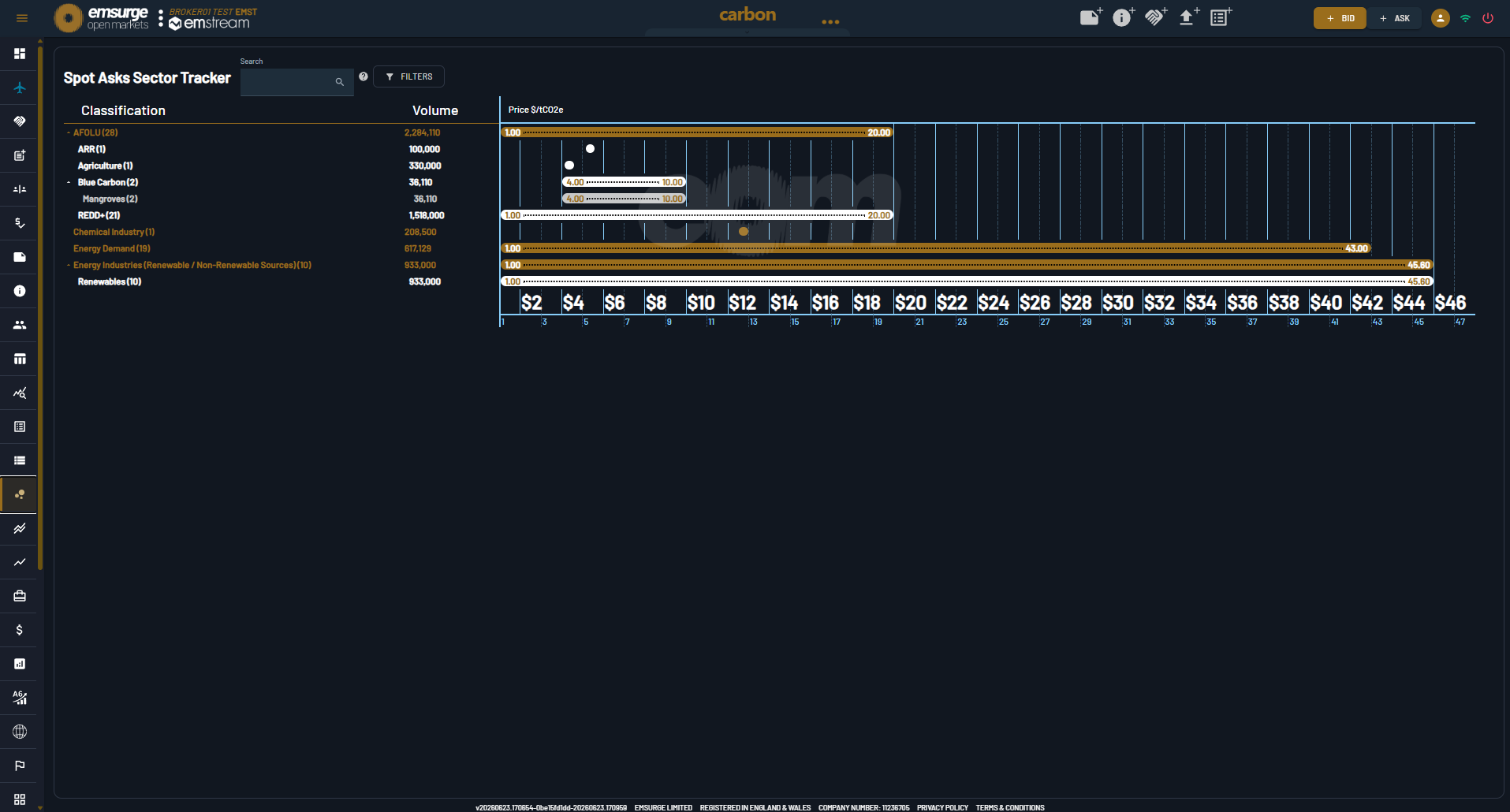Select the Energy Demand (19) row
The height and width of the screenshot is (812, 1510).
coord(111,248)
